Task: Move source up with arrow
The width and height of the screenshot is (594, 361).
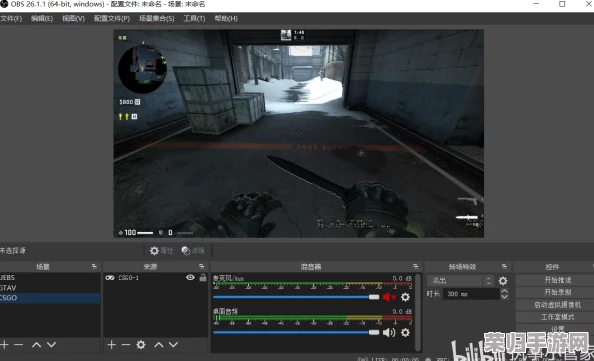Action: 159,344
